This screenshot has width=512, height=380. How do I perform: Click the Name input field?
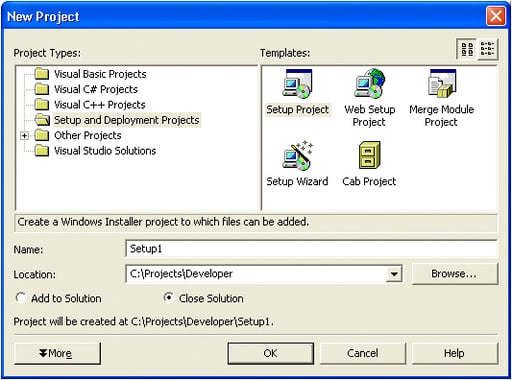click(311, 249)
